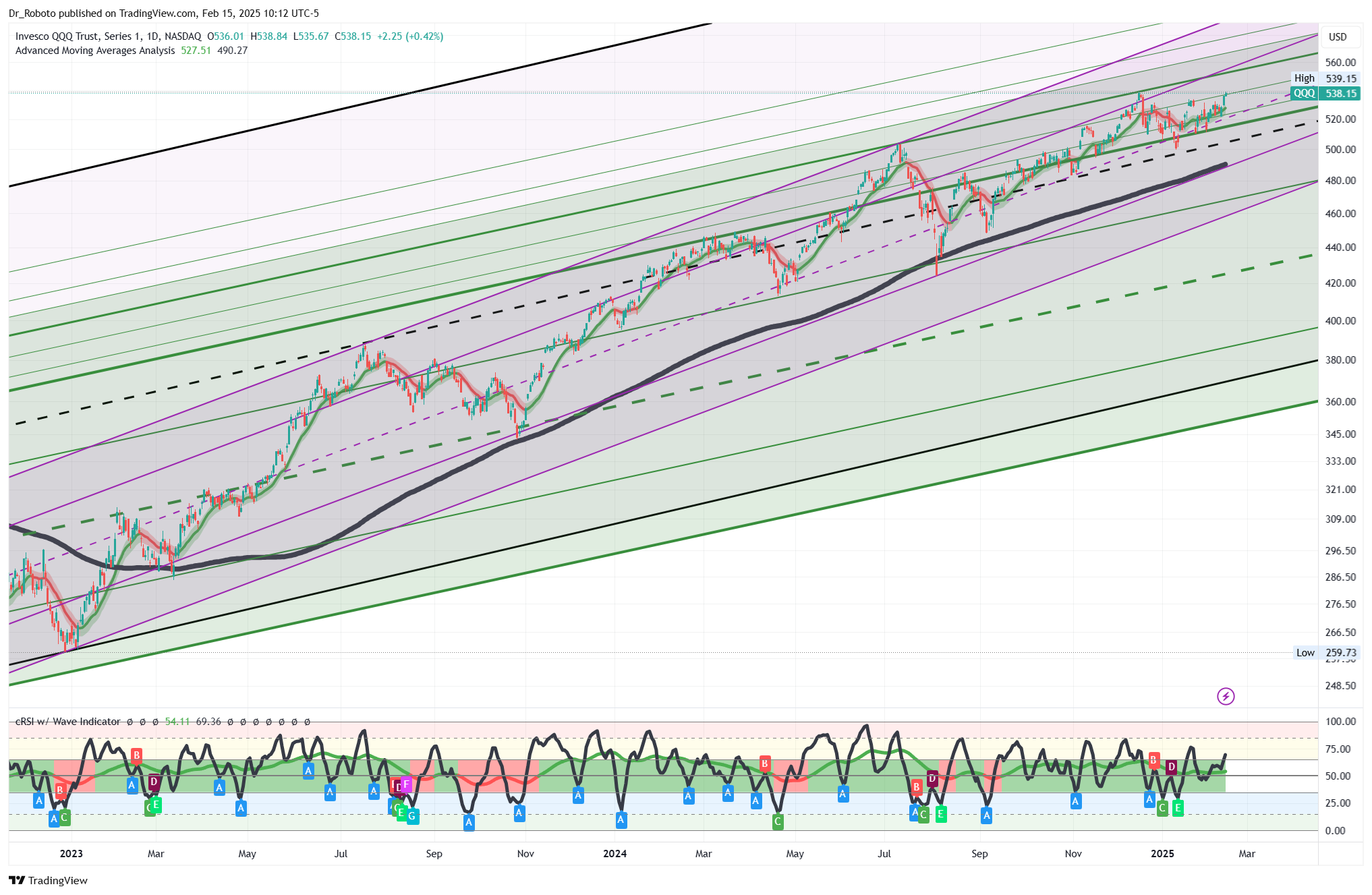The width and height of the screenshot is (1372, 895).
Task: Click the cRSI w/ Wave Indicator legend
Action: (67, 722)
